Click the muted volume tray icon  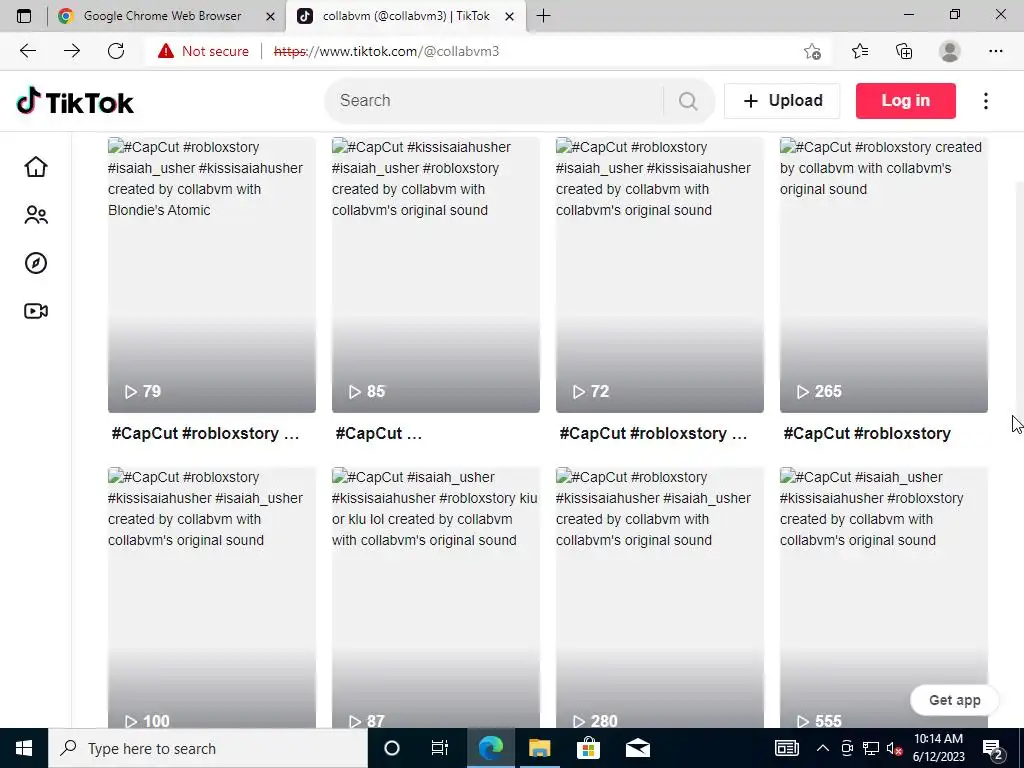tap(894, 748)
